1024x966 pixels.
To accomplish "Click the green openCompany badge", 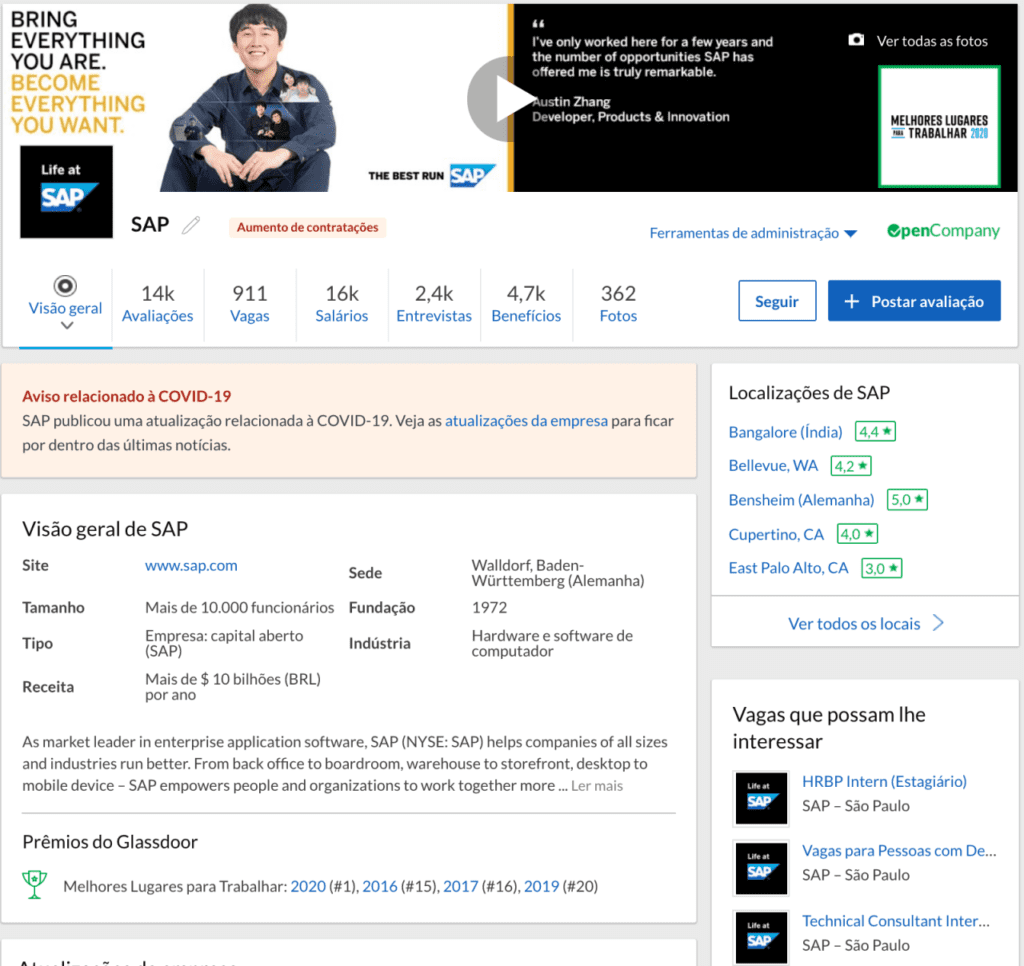I will point(941,231).
